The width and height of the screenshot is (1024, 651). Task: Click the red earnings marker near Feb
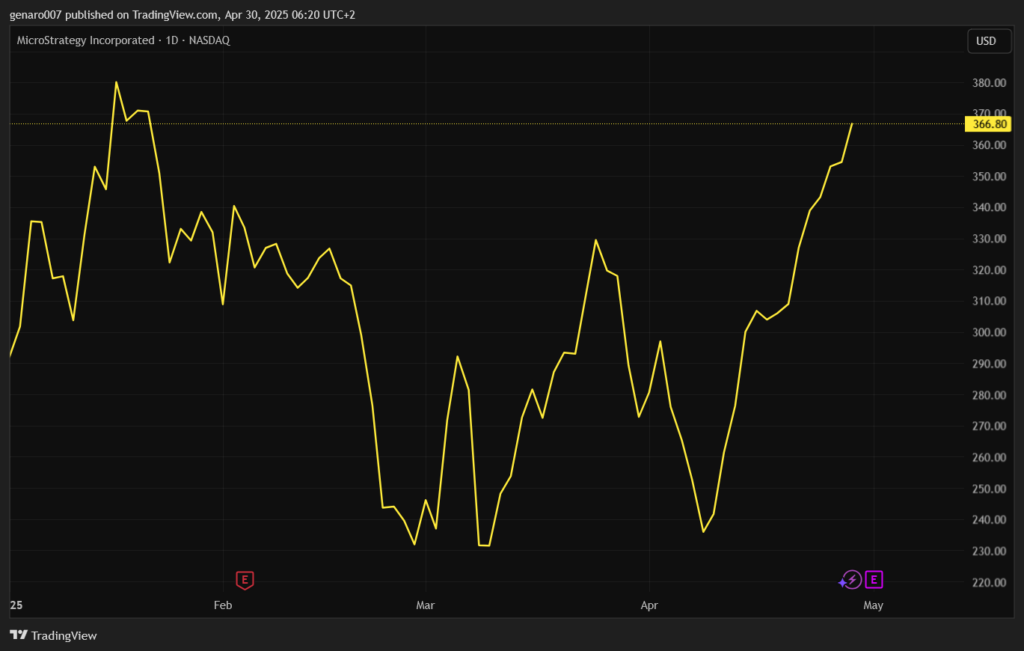[244, 579]
